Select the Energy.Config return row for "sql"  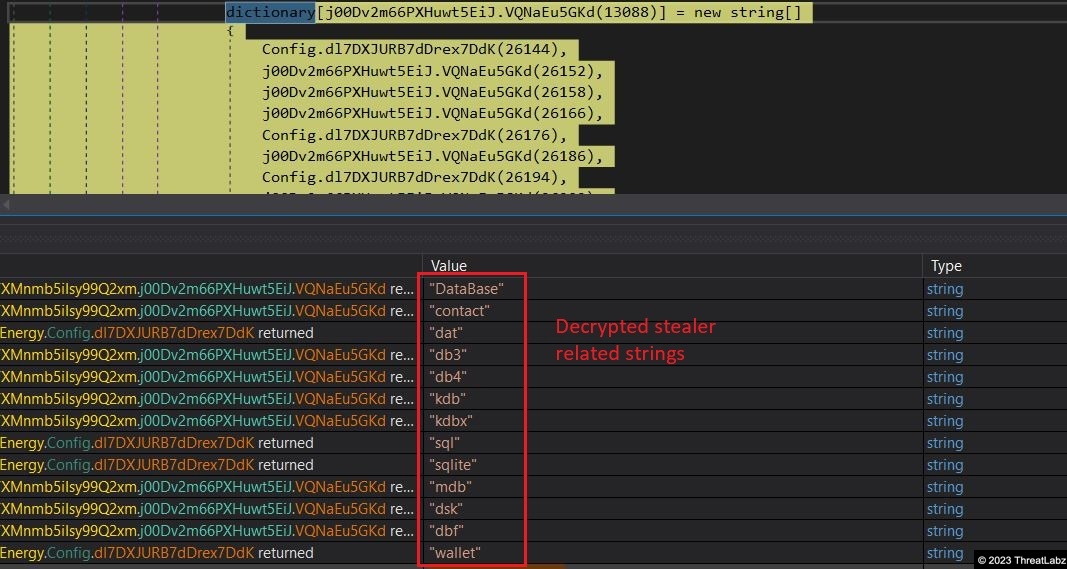coord(157,443)
